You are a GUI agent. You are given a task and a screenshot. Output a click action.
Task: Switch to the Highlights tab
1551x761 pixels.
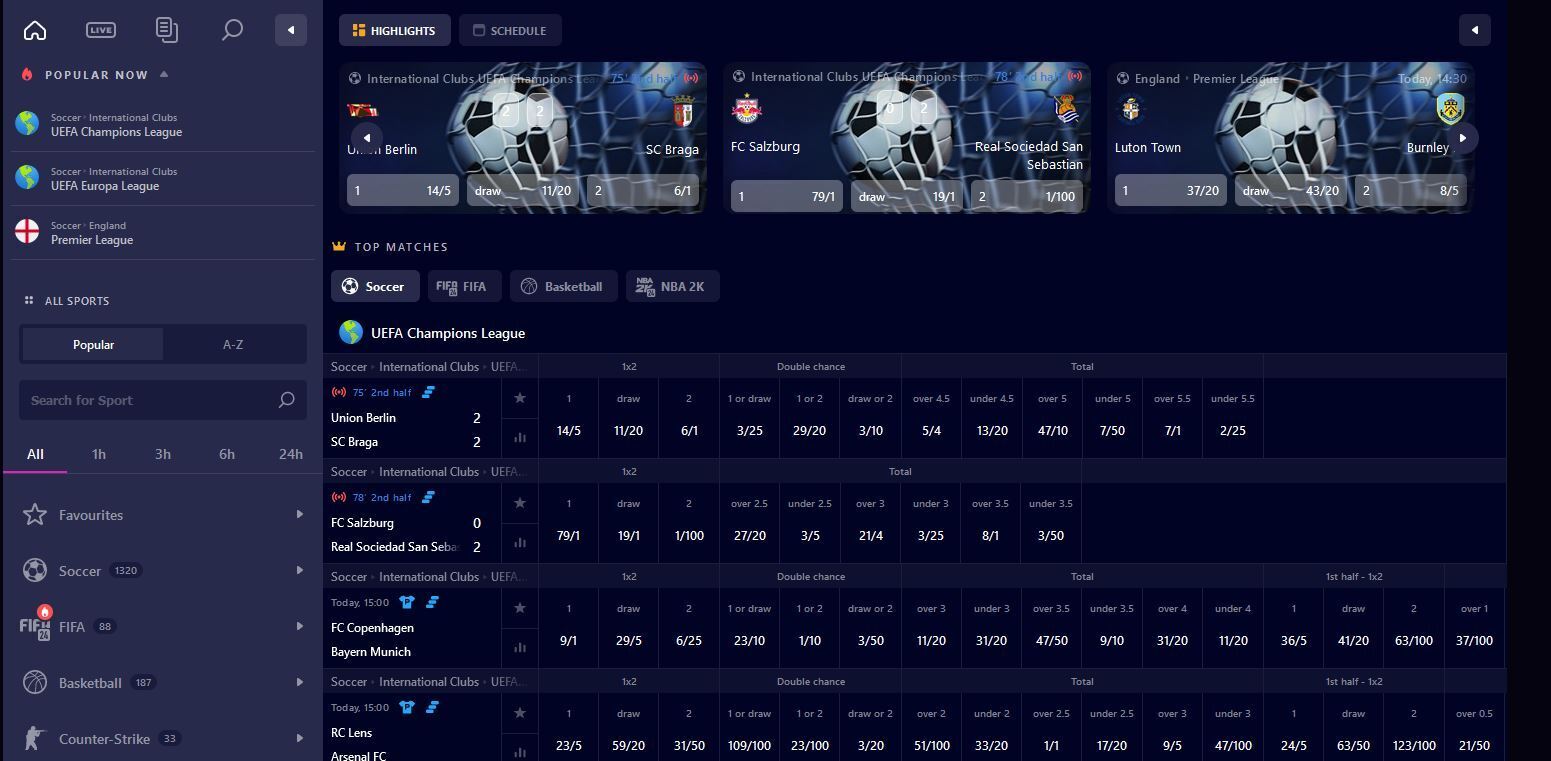pyautogui.click(x=394, y=30)
